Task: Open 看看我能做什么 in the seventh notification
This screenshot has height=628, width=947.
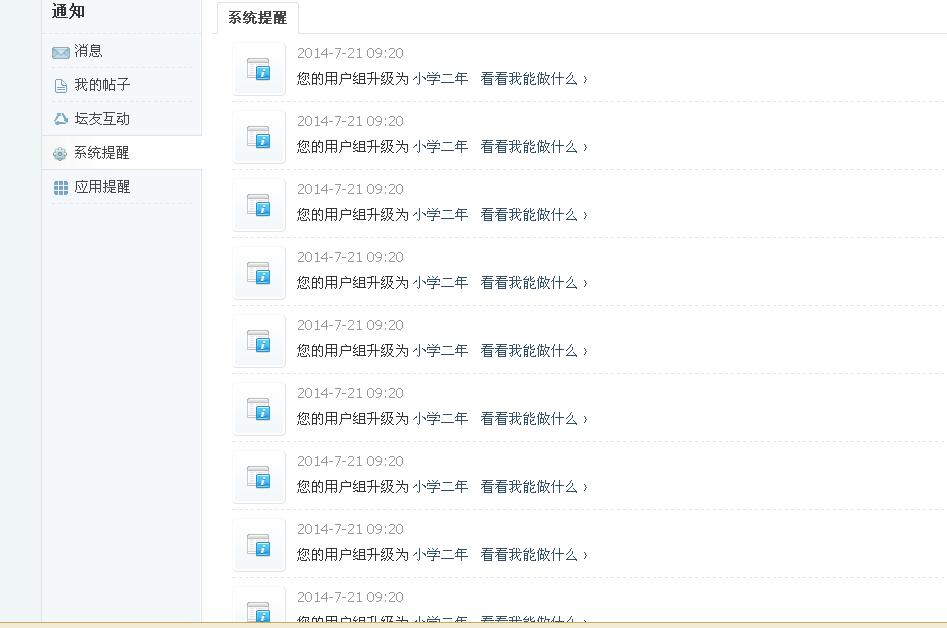Action: click(x=534, y=487)
